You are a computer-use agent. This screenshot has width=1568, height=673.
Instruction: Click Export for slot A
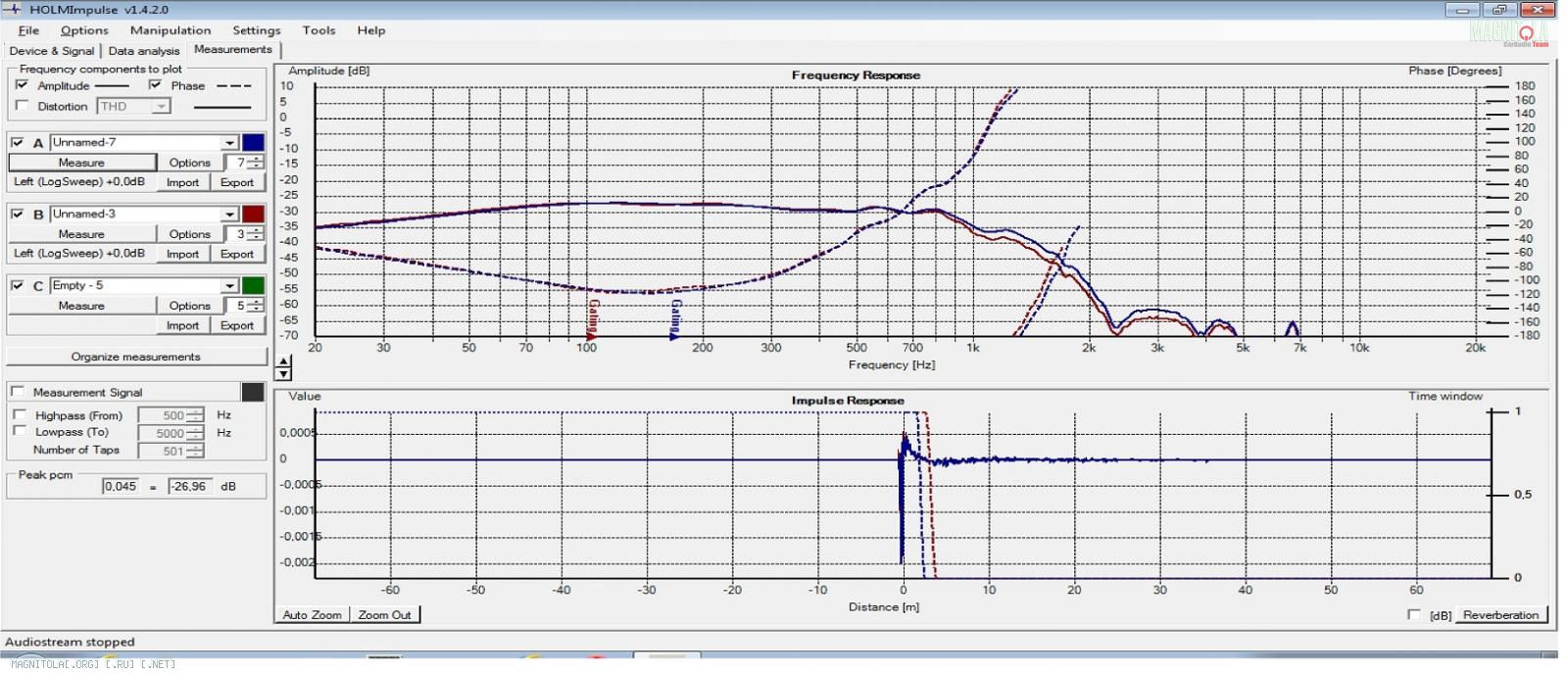tap(237, 182)
